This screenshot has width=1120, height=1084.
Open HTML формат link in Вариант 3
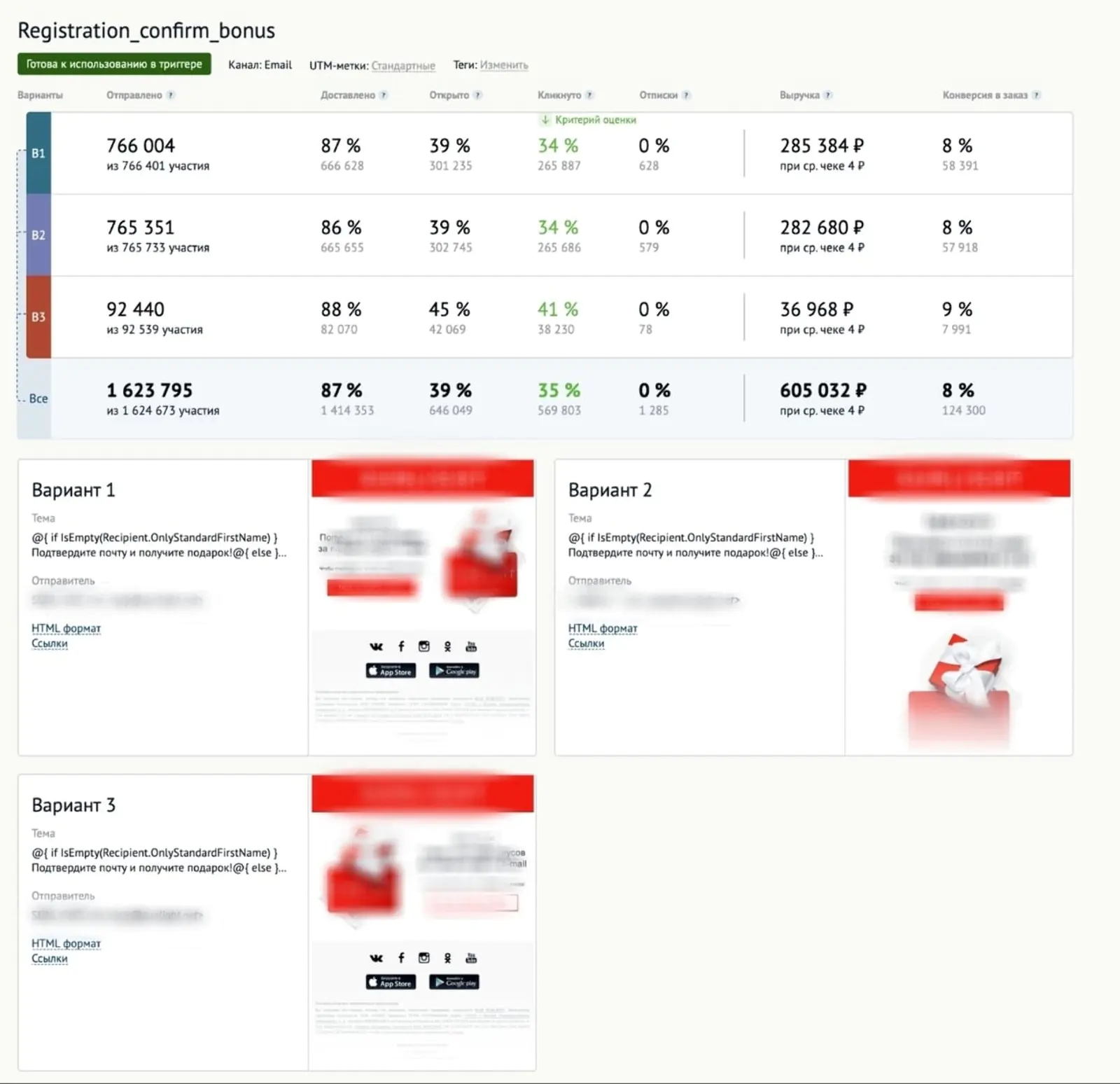point(66,944)
